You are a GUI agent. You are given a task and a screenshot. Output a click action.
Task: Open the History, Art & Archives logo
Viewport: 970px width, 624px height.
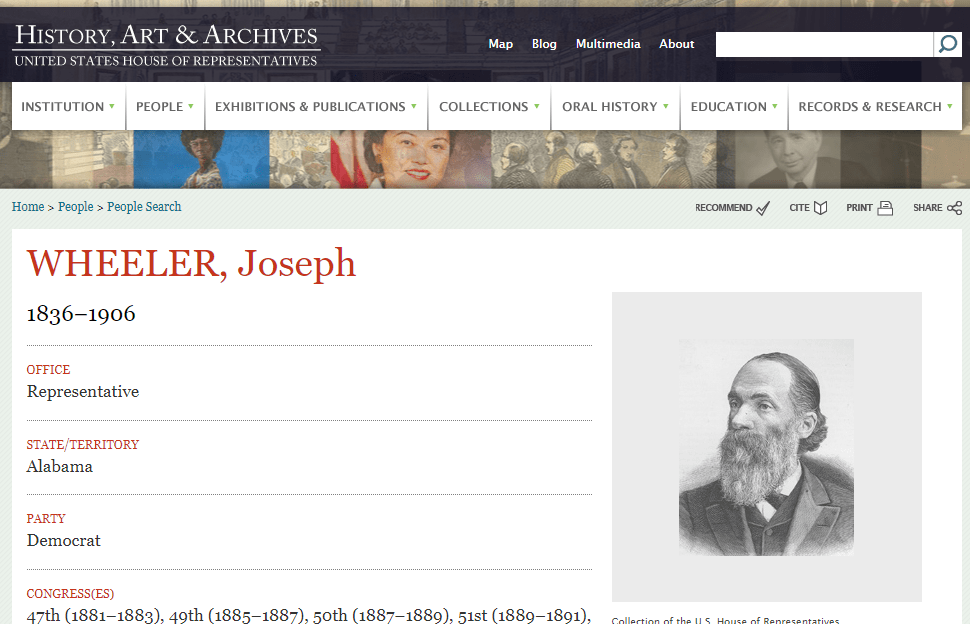pyautogui.click(x=166, y=45)
